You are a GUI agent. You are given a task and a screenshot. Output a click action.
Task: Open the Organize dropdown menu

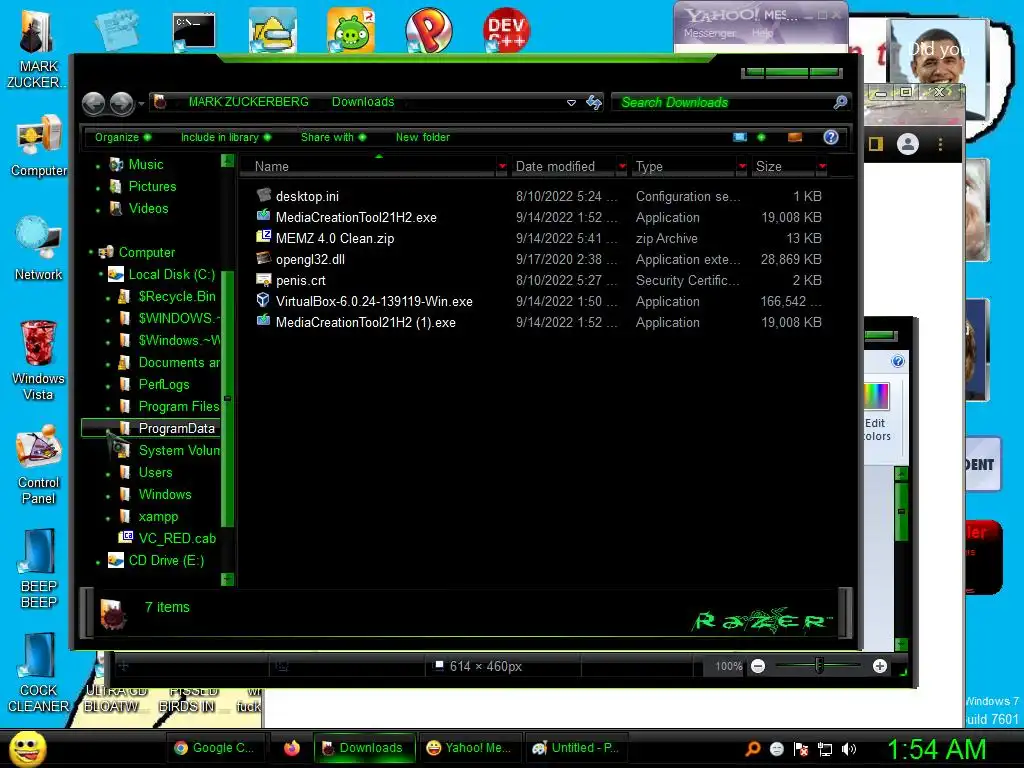(123, 137)
